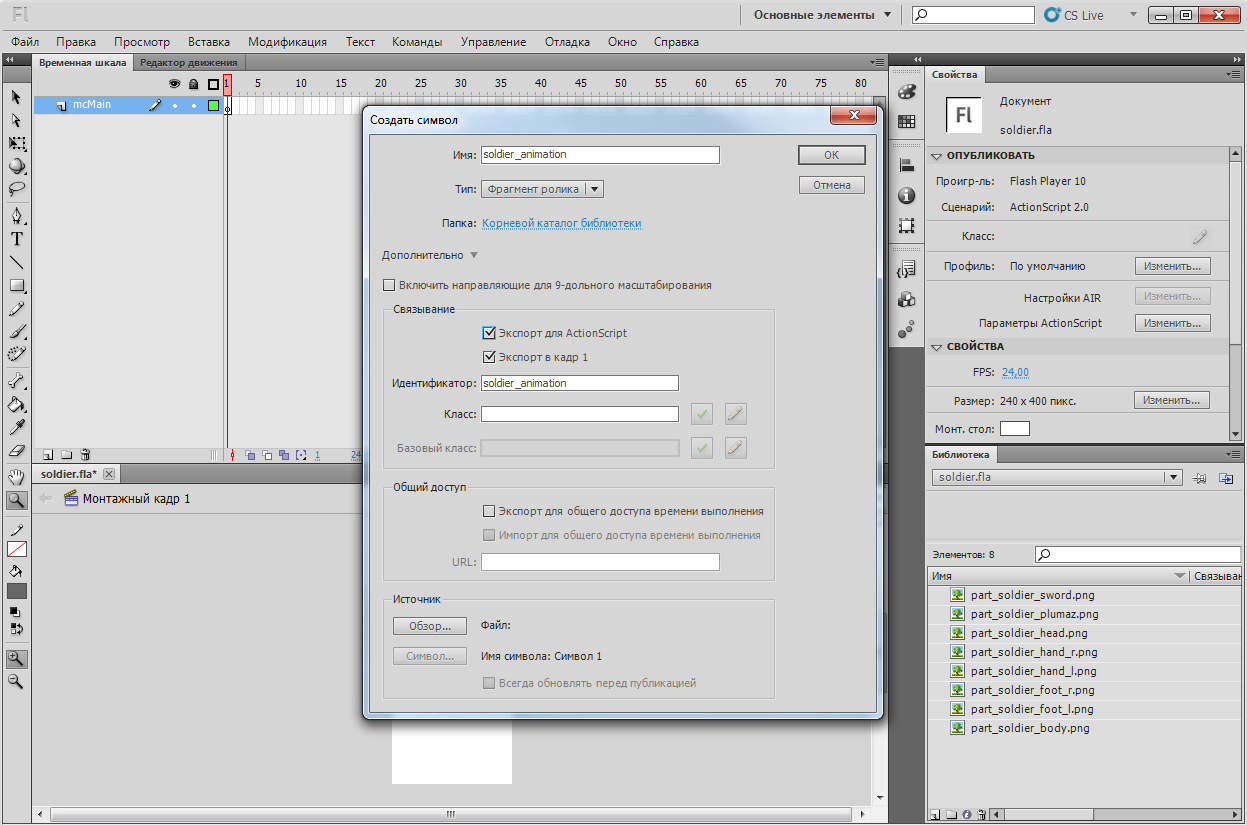The height and width of the screenshot is (825, 1247).
Task: Click the stage color swatch
Action: 1014,428
